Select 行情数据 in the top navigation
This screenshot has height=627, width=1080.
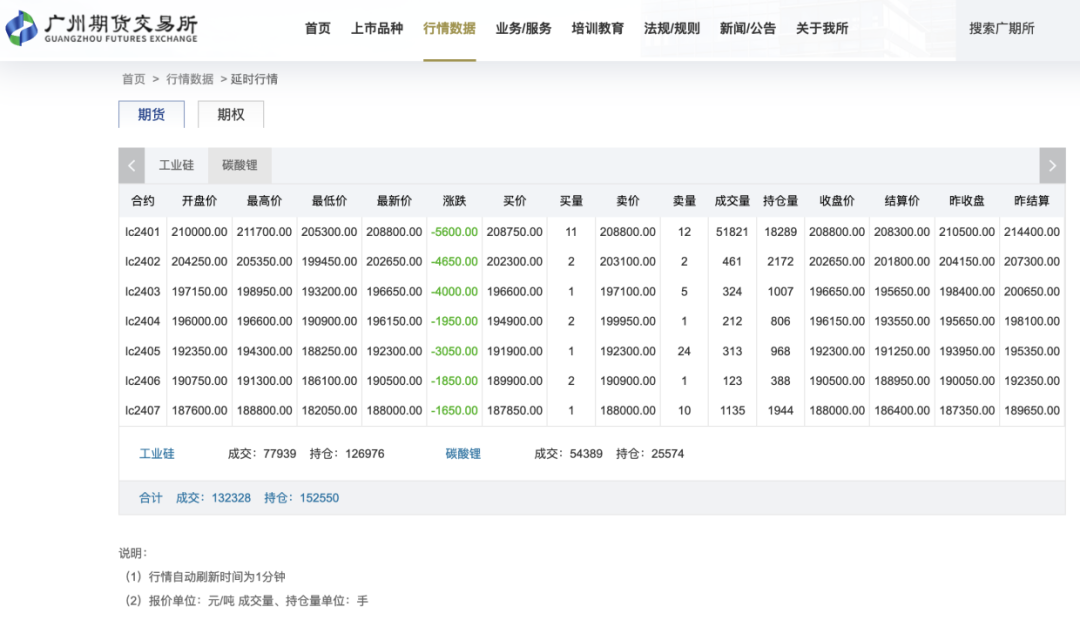(x=449, y=29)
